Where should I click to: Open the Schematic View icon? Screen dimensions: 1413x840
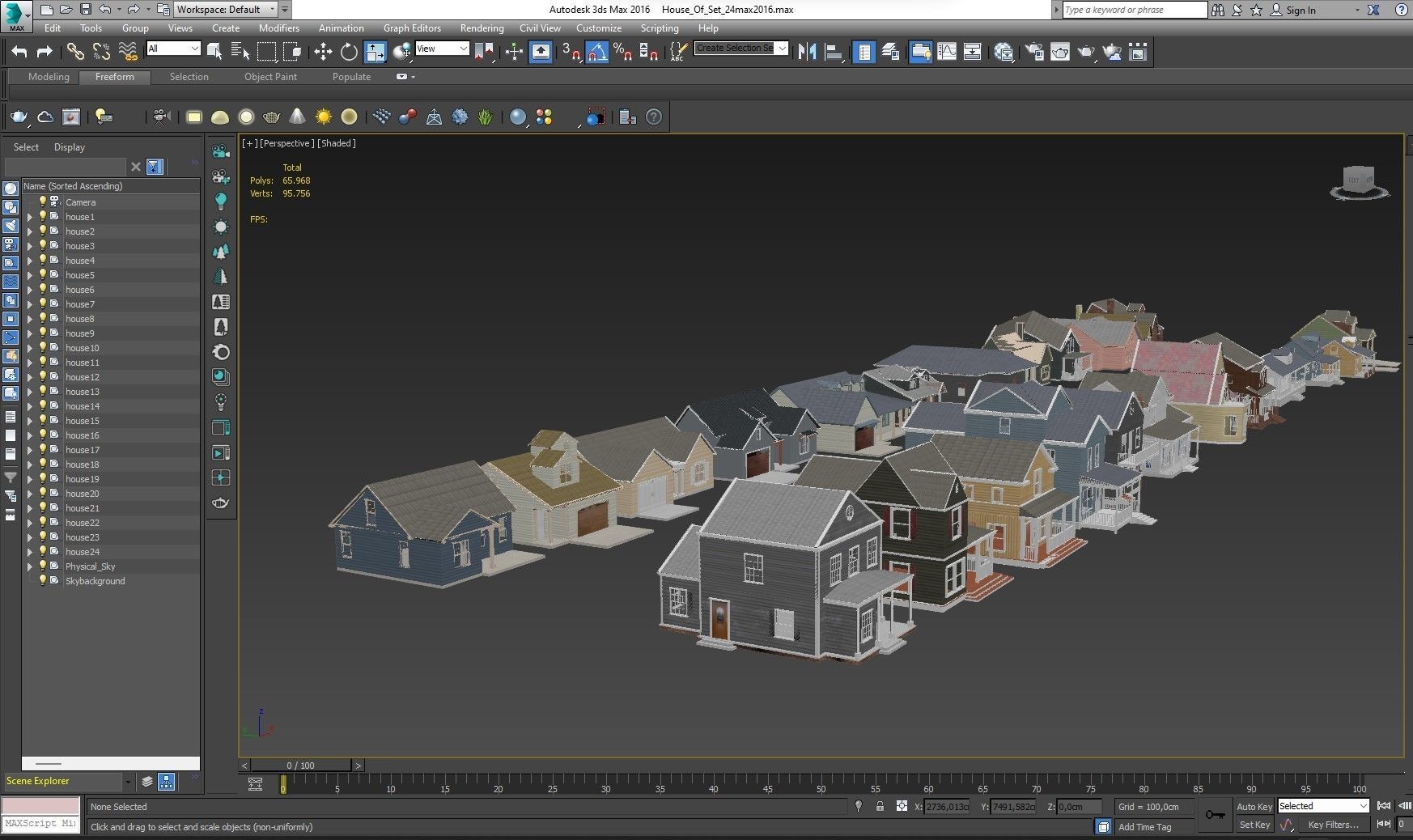973,52
